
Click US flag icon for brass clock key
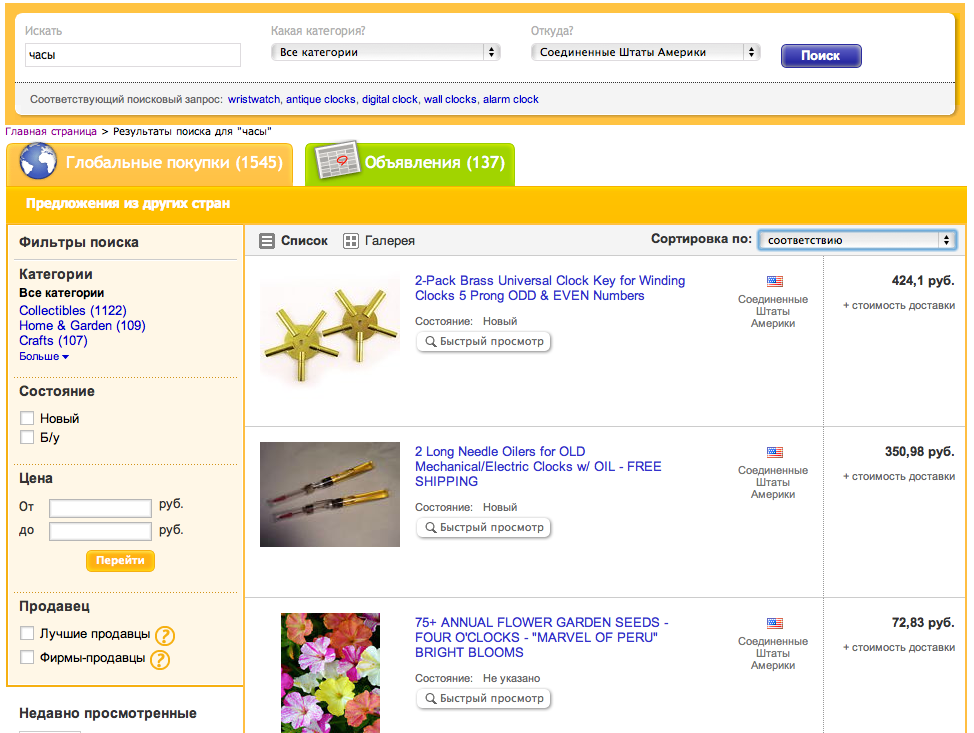point(774,282)
